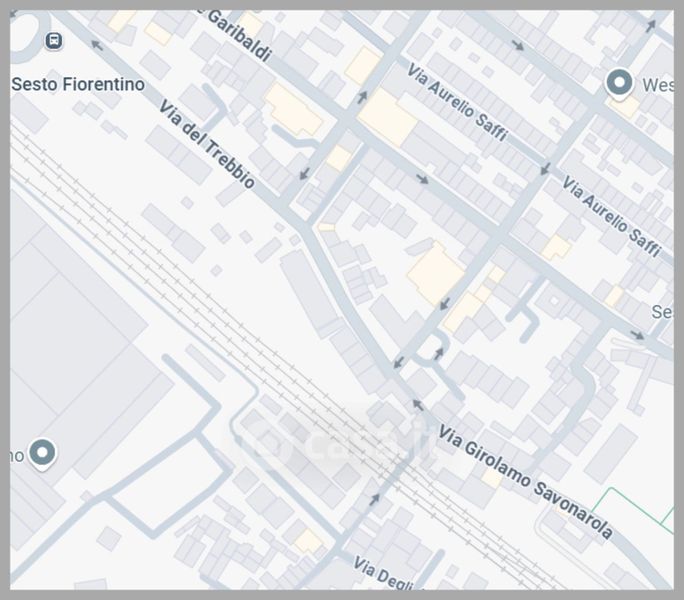
Task: Click the green outlined area at bottom right
Action: [x=640, y=512]
